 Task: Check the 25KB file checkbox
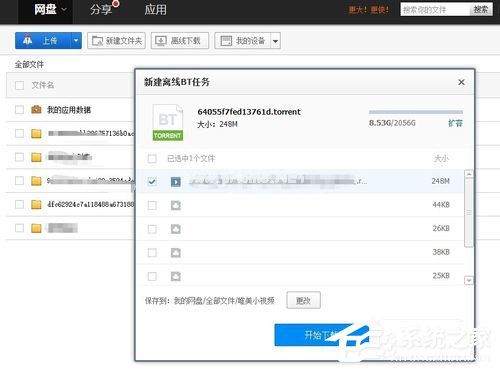coord(152,276)
